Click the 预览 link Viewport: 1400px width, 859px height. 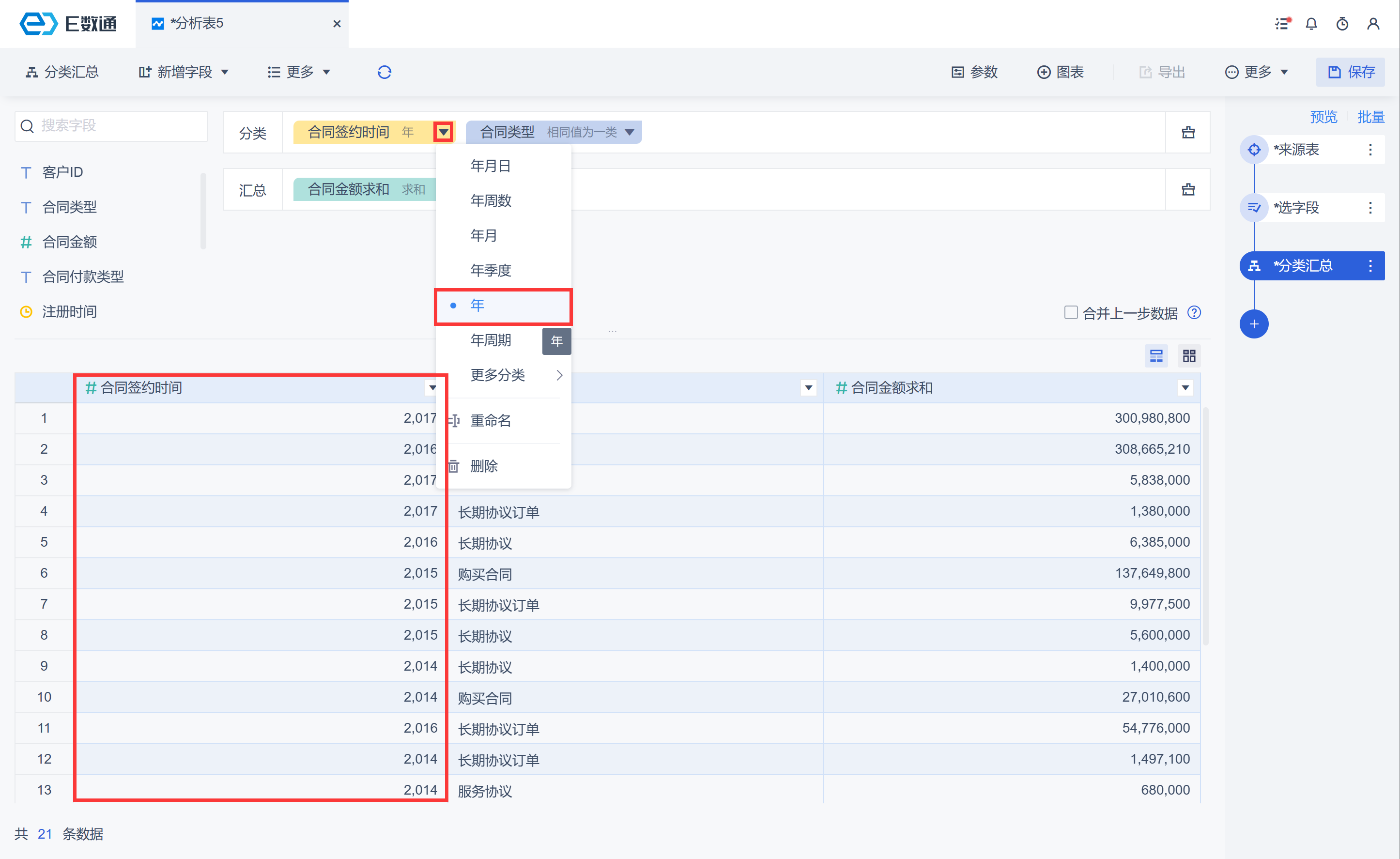click(1323, 117)
